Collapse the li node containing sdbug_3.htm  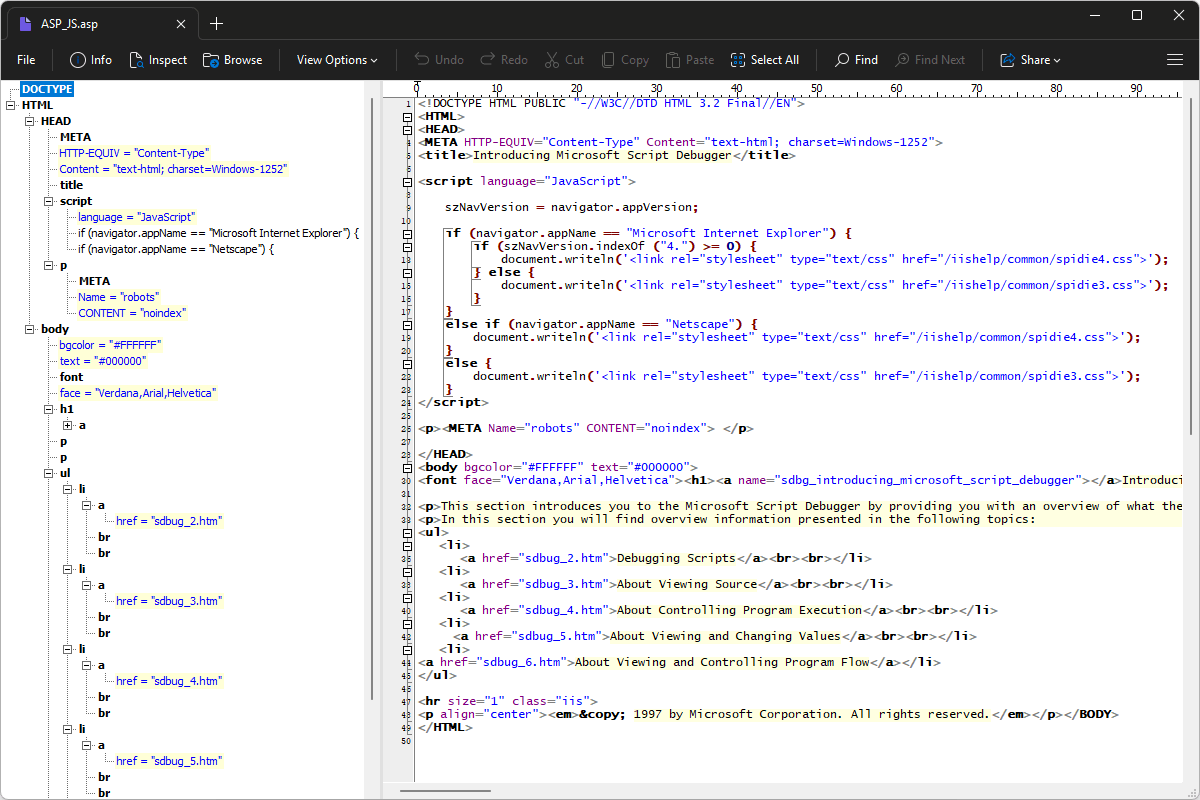(68, 569)
